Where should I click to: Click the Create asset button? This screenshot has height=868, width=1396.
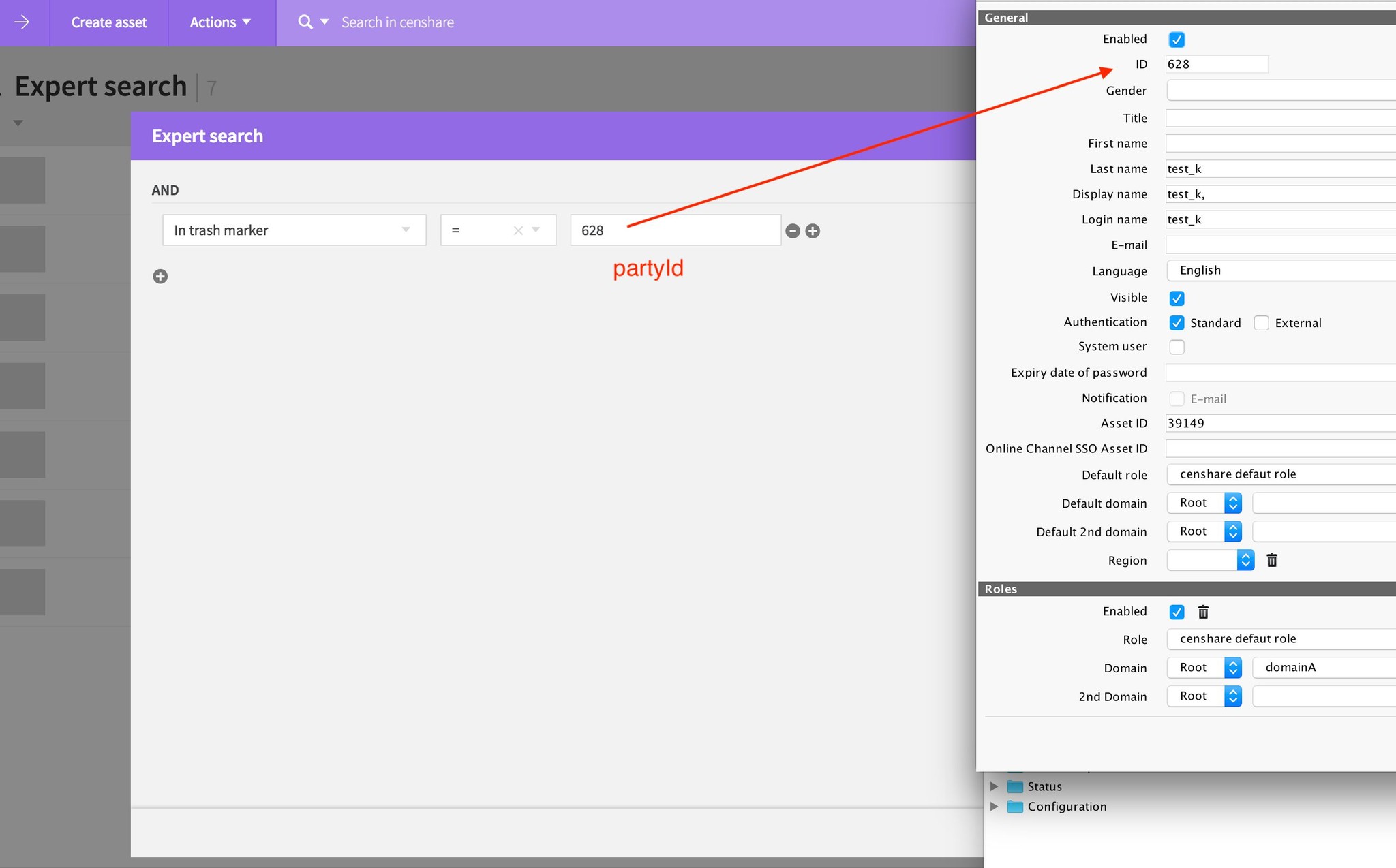[x=109, y=22]
